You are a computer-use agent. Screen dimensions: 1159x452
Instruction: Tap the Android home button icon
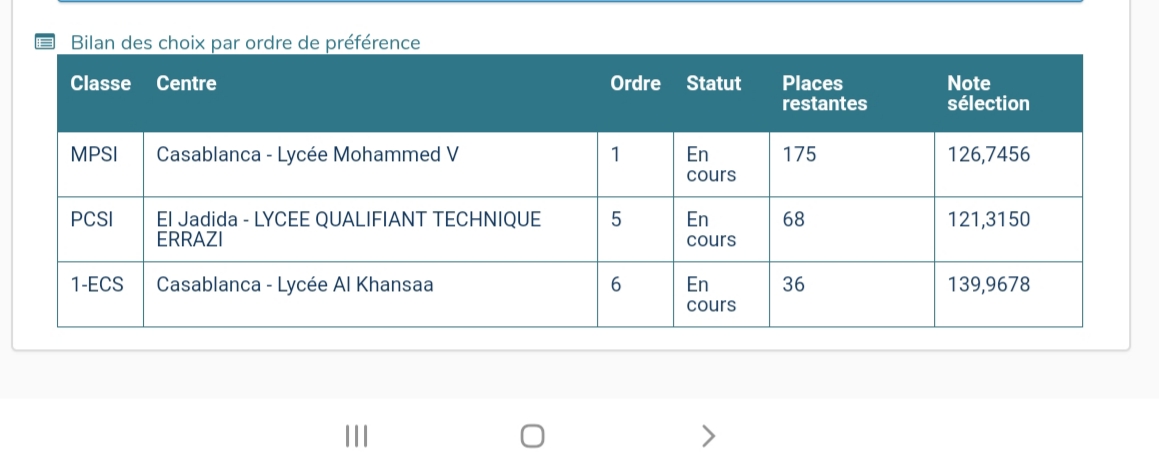click(x=532, y=436)
